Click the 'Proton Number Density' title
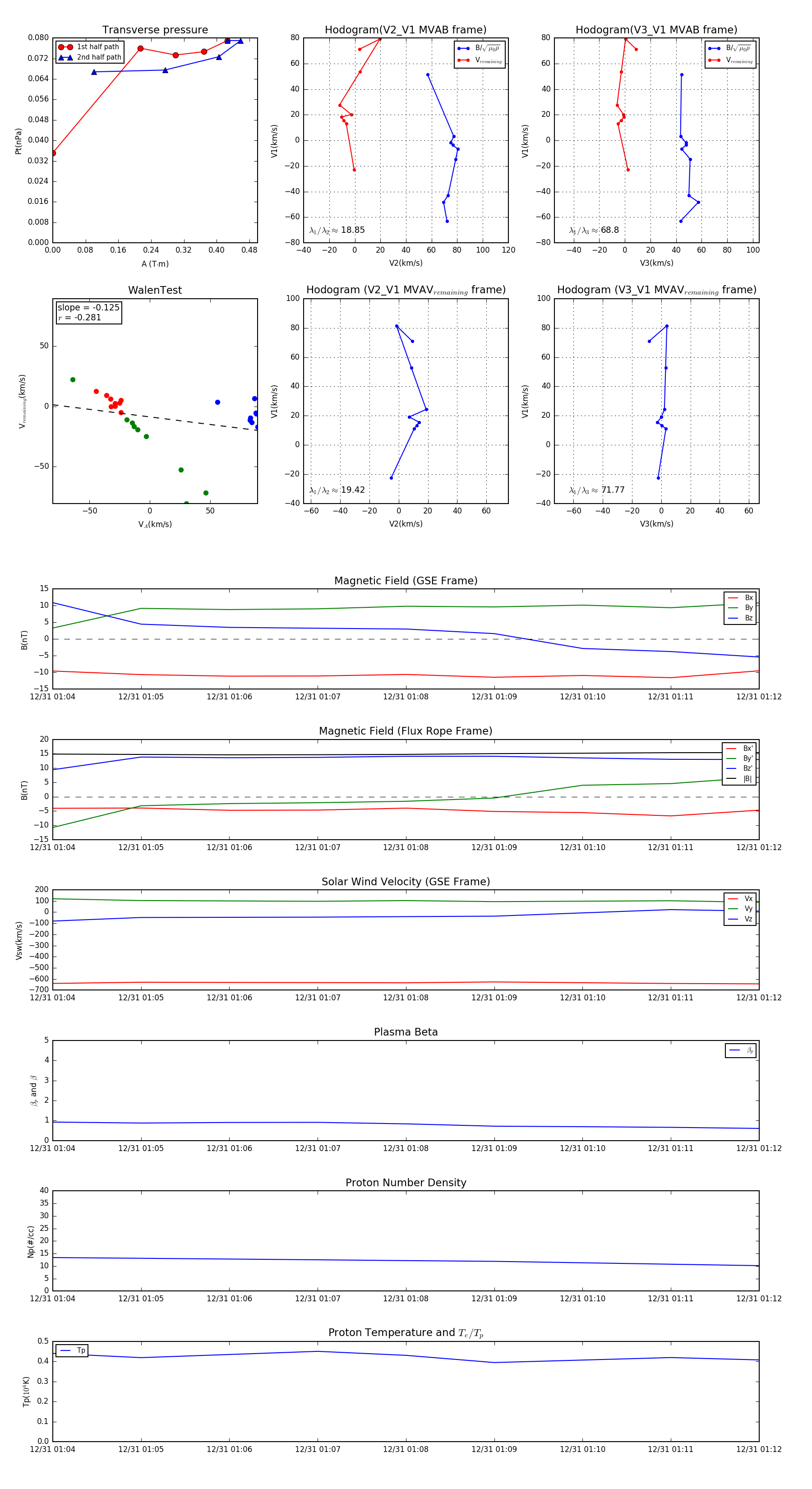The width and height of the screenshot is (812, 1489). coord(406,1183)
